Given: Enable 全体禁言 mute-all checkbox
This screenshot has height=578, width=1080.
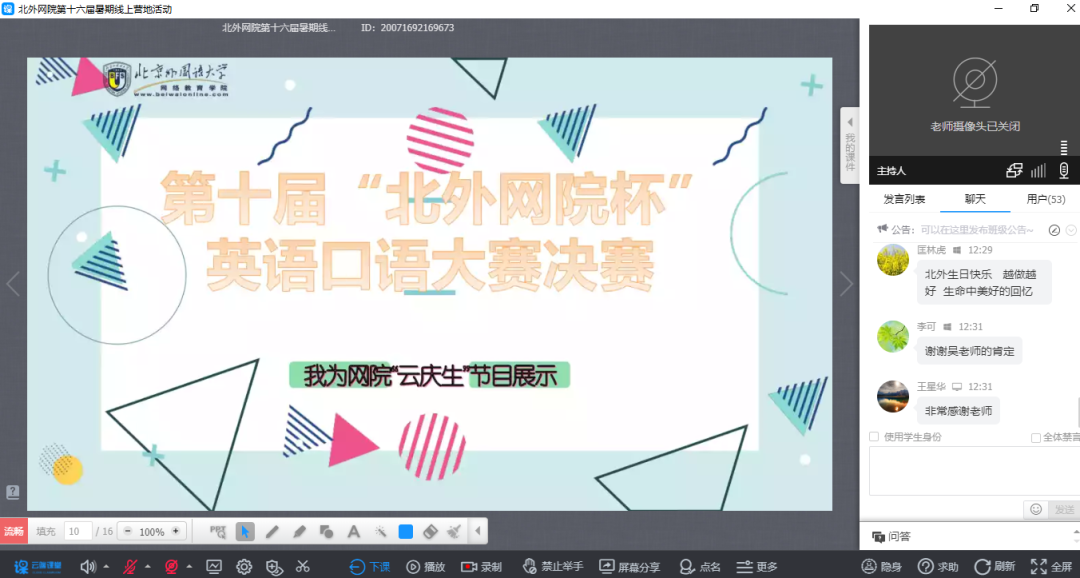Looking at the screenshot, I should tap(1035, 437).
